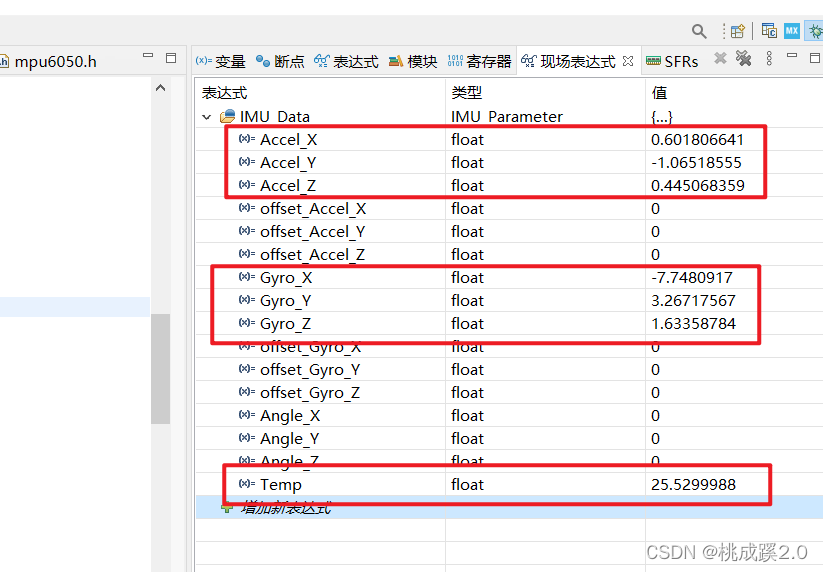Select the Accel_X row
823x572 pixels.
click(509, 140)
